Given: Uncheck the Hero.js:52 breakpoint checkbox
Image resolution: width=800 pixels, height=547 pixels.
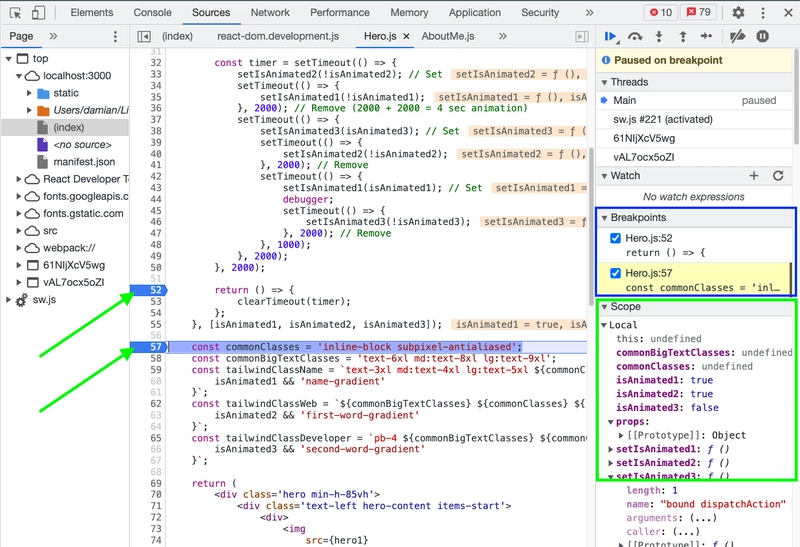Looking at the screenshot, I should click(615, 238).
